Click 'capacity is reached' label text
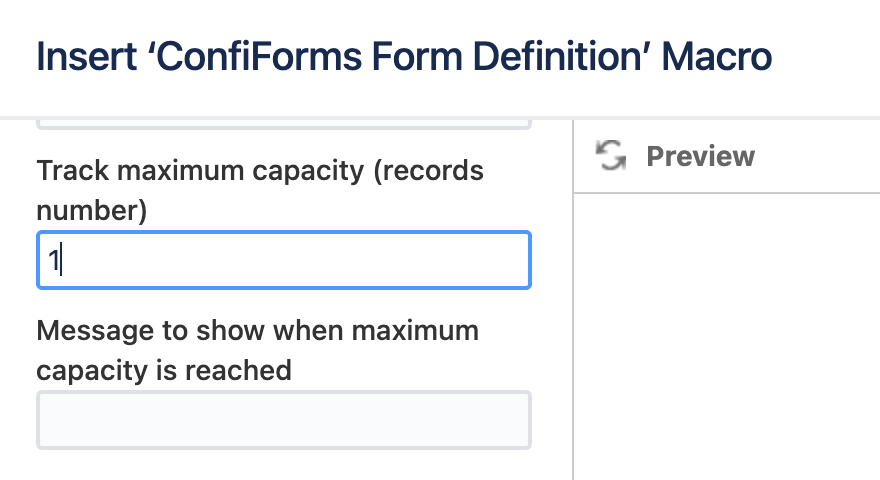The height and width of the screenshot is (480, 880). (164, 371)
